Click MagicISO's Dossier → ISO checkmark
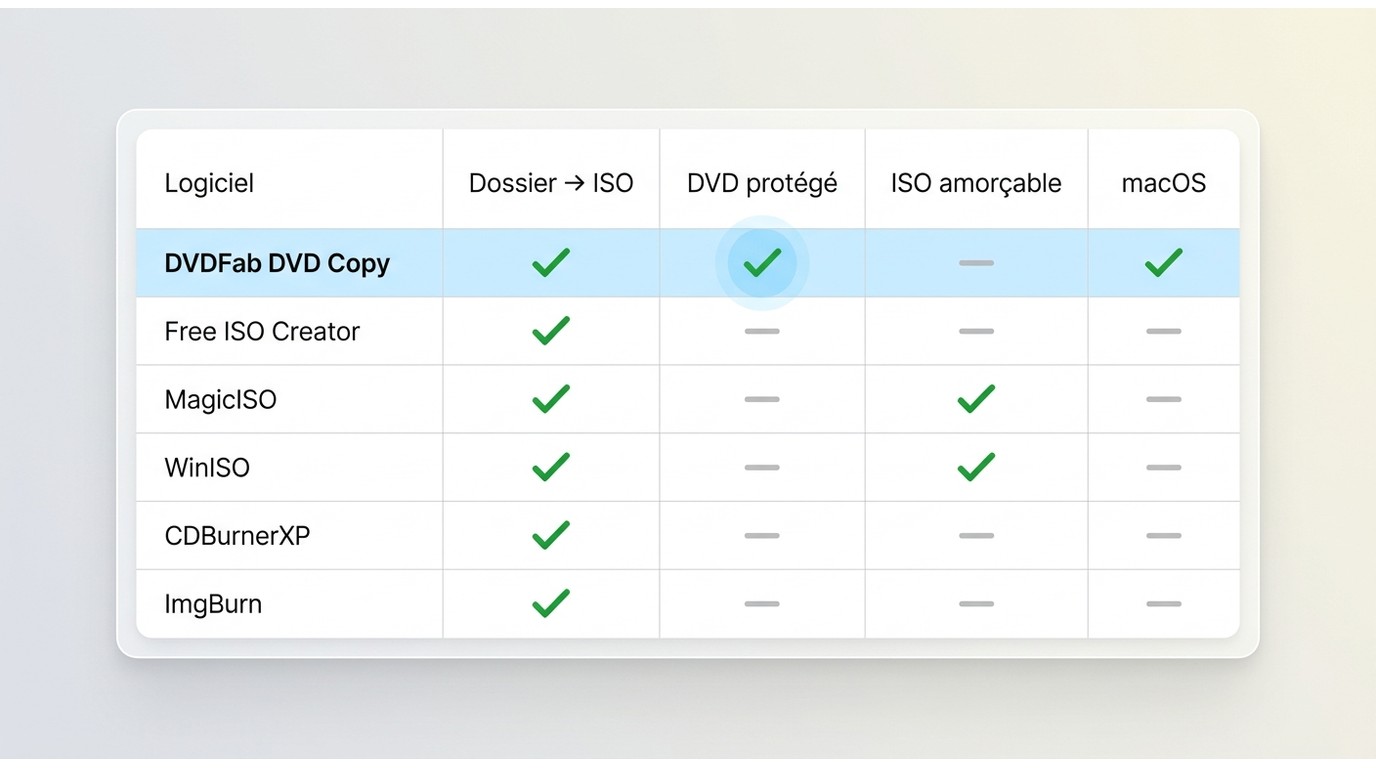The height and width of the screenshot is (768, 1376). (x=551, y=399)
